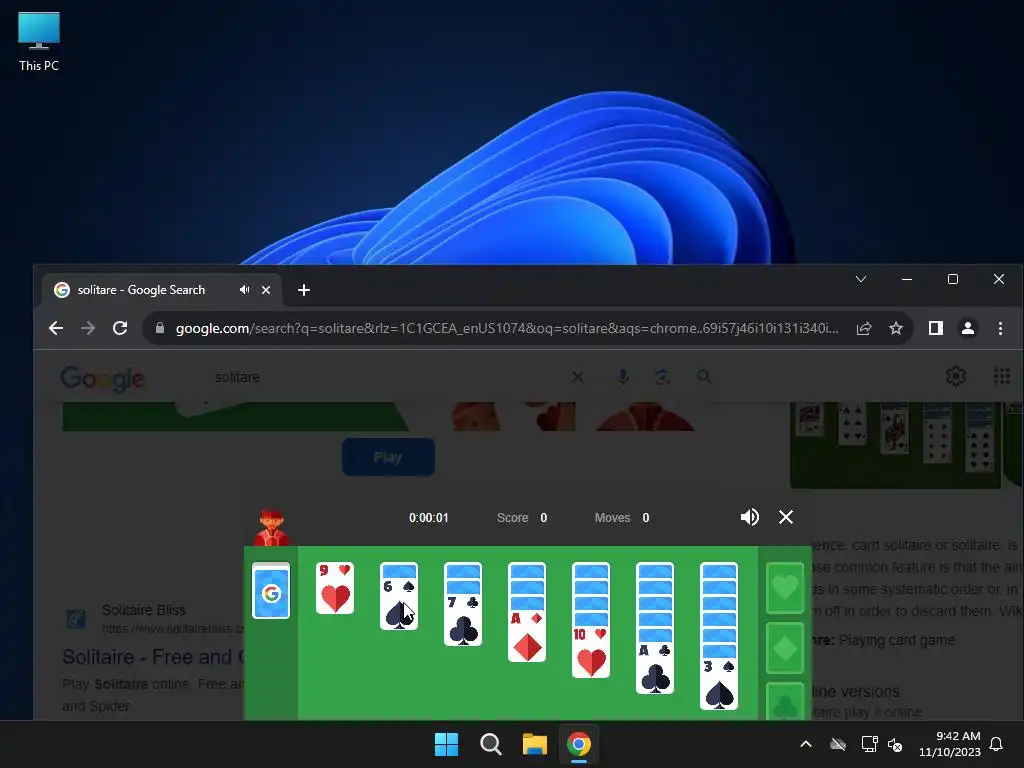Draw from the Google stock deck

(x=271, y=591)
